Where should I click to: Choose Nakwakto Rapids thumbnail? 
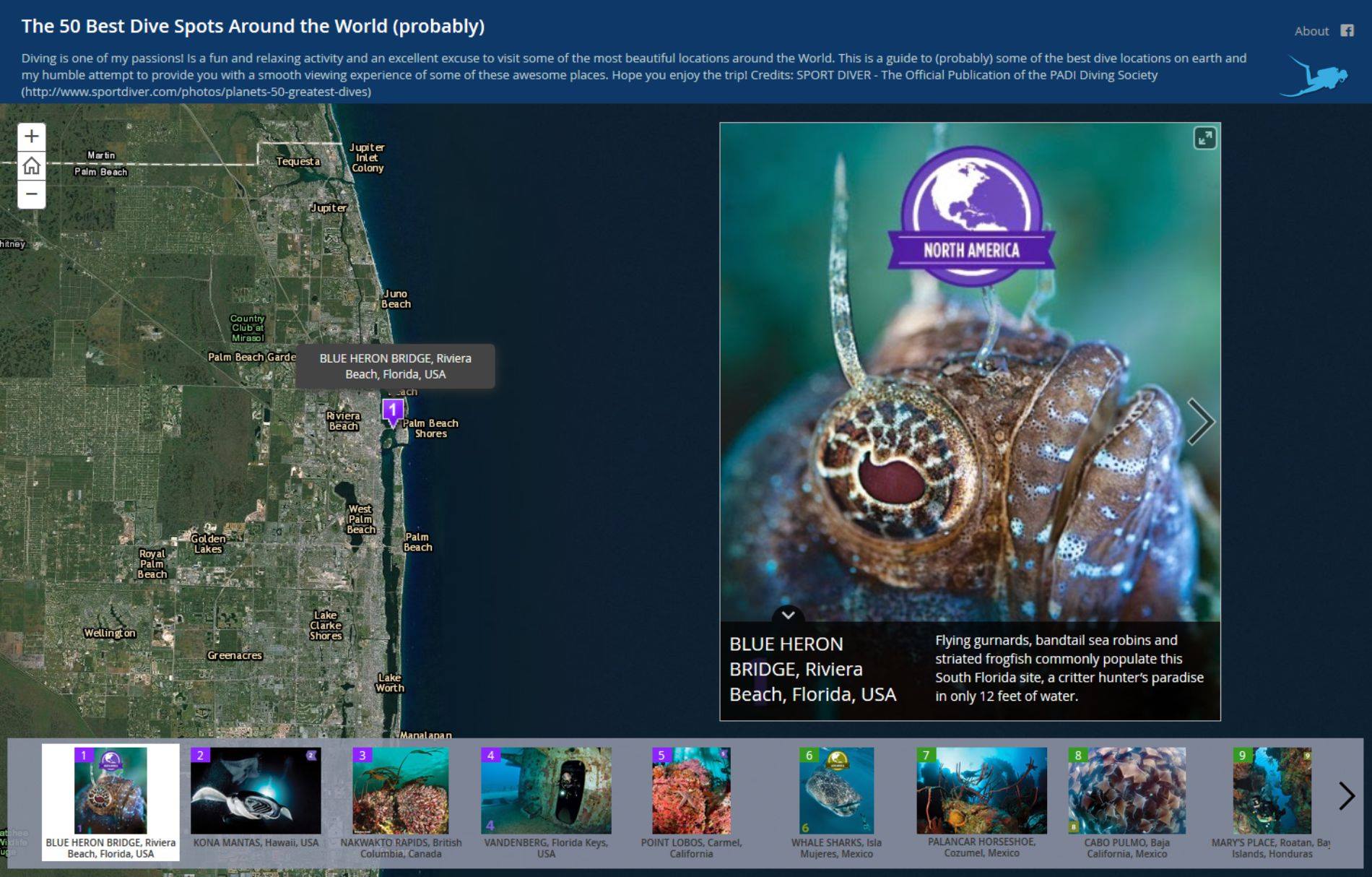pos(401,803)
